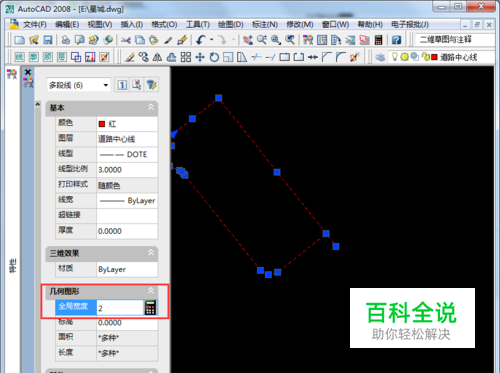Click the 线宽 ByLayer value
The width and height of the screenshot is (500, 373).
[127, 200]
